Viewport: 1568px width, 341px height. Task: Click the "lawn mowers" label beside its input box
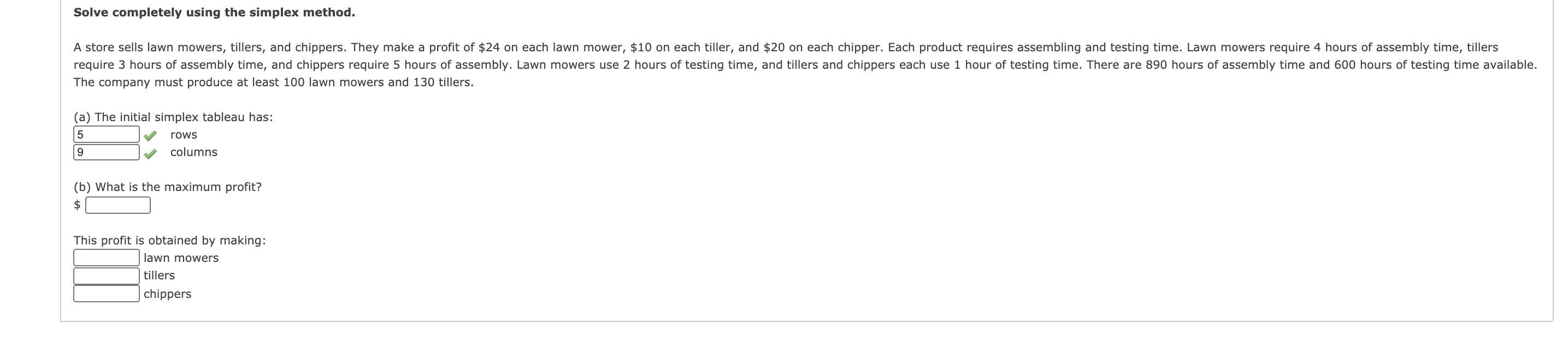pyautogui.click(x=181, y=258)
